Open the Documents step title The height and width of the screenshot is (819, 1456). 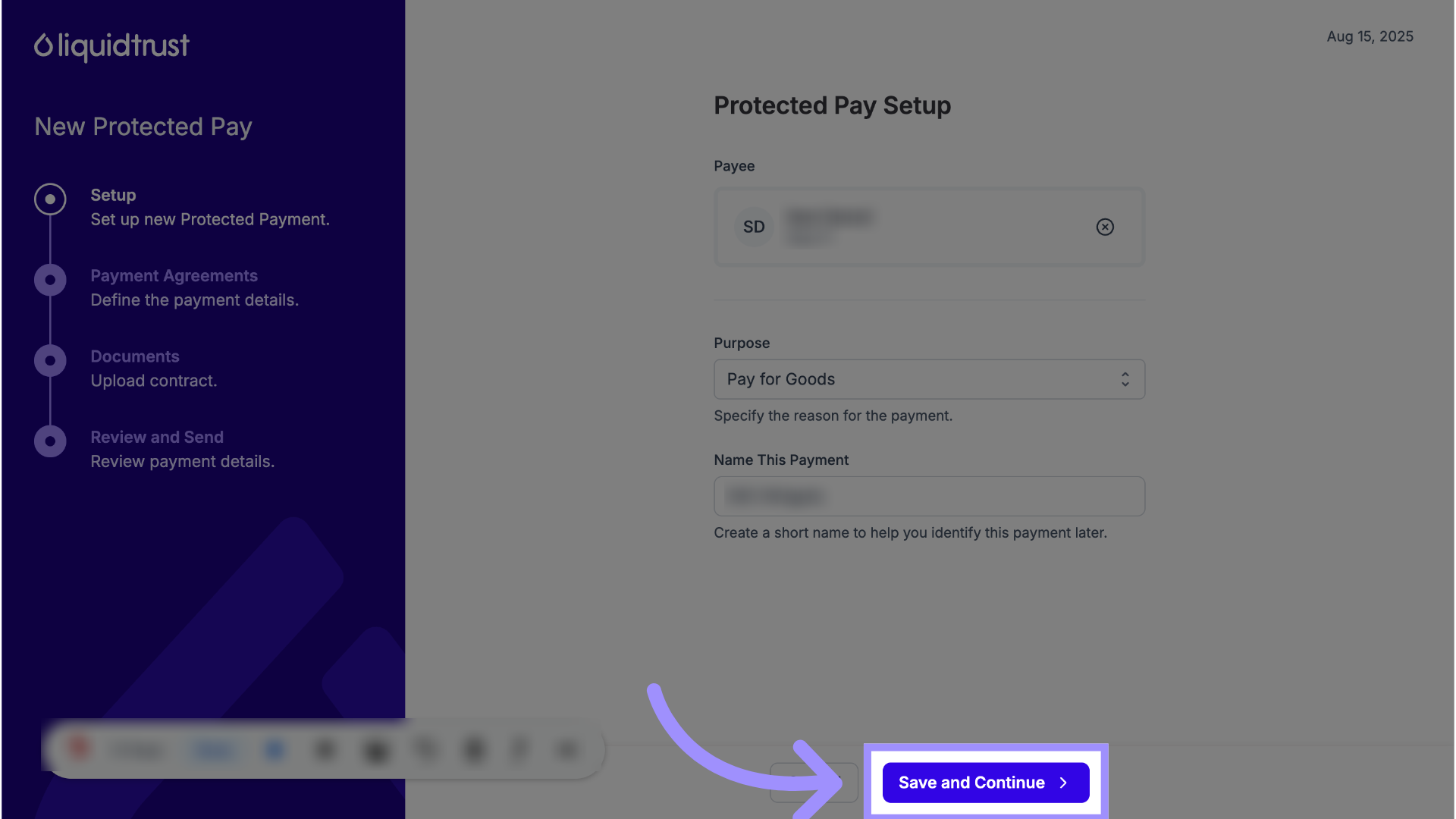click(135, 356)
